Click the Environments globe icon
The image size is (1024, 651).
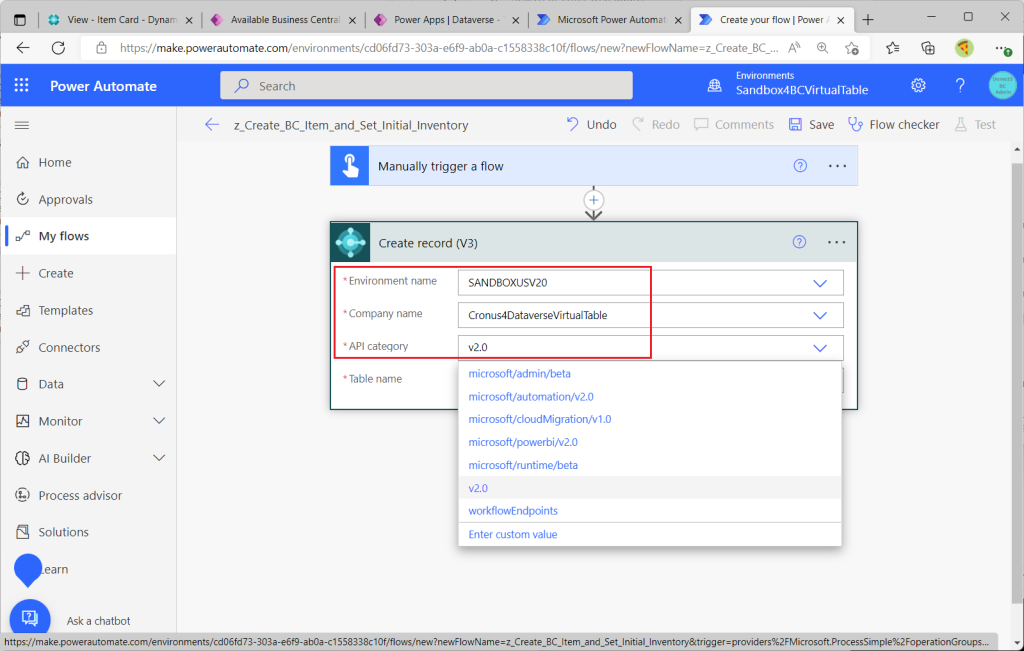click(x=715, y=86)
